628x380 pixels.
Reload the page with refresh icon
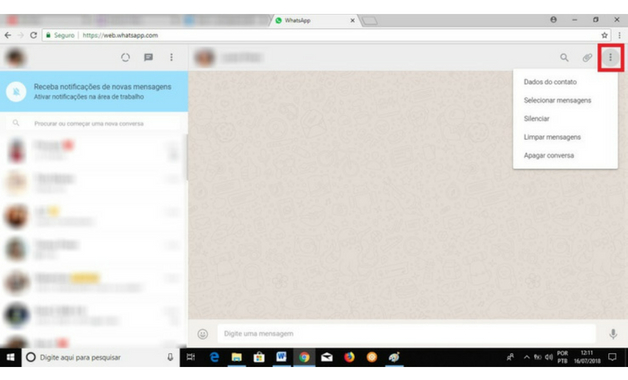pyautogui.click(x=34, y=35)
